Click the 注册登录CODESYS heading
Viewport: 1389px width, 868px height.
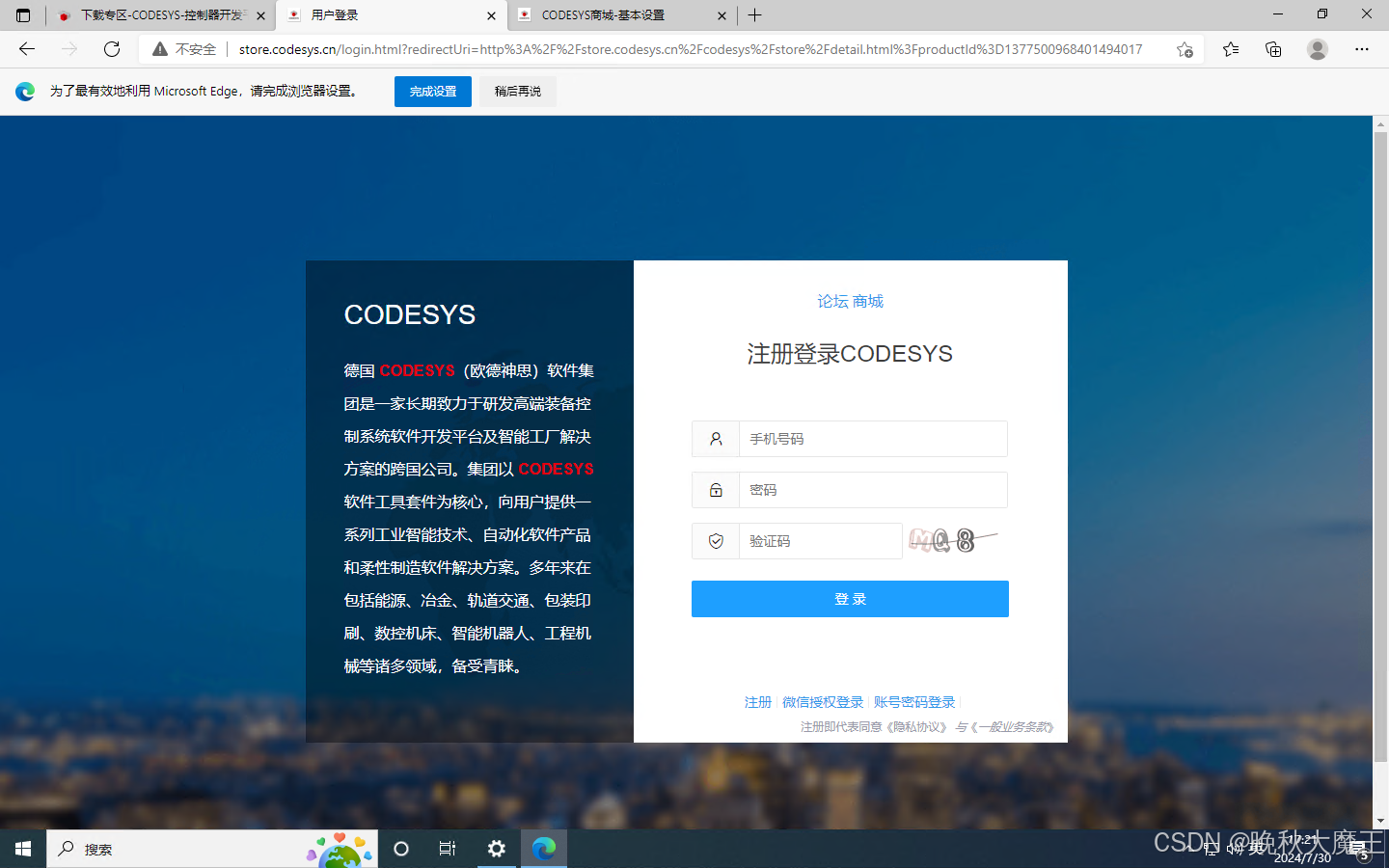click(x=850, y=354)
